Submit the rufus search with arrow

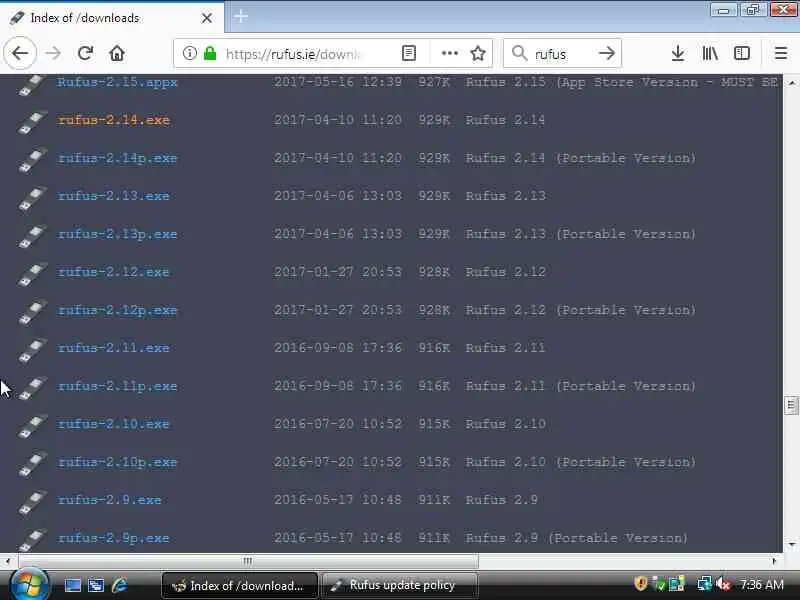click(607, 53)
